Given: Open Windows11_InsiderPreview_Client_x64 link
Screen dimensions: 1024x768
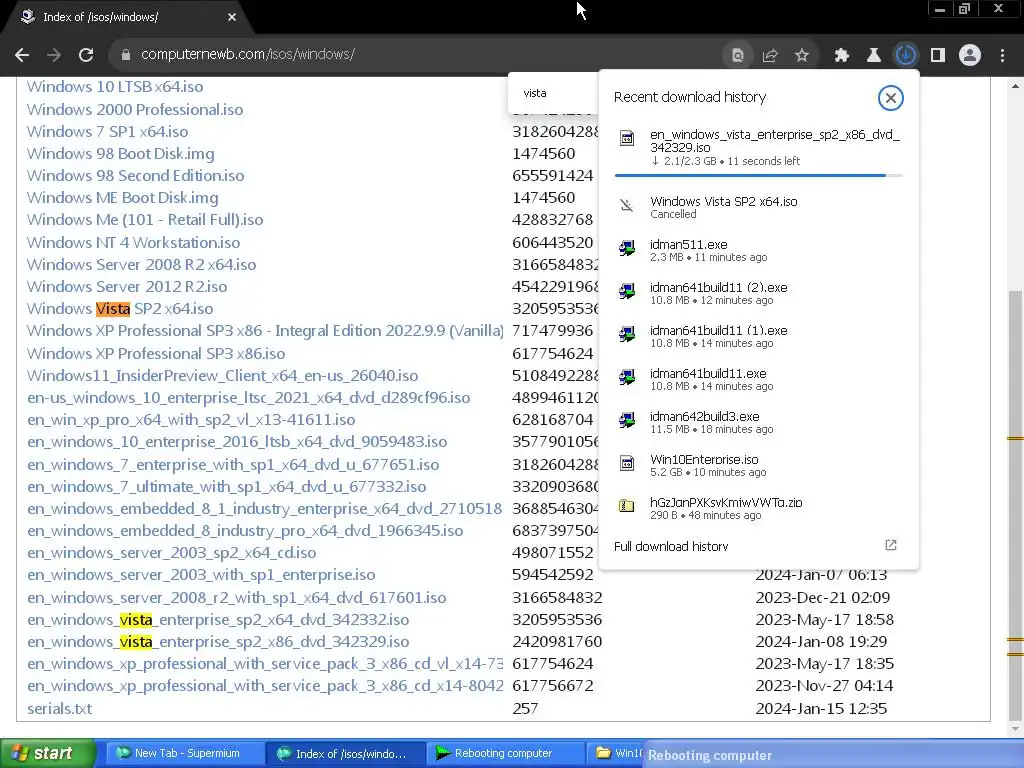Looking at the screenshot, I should click(222, 376).
